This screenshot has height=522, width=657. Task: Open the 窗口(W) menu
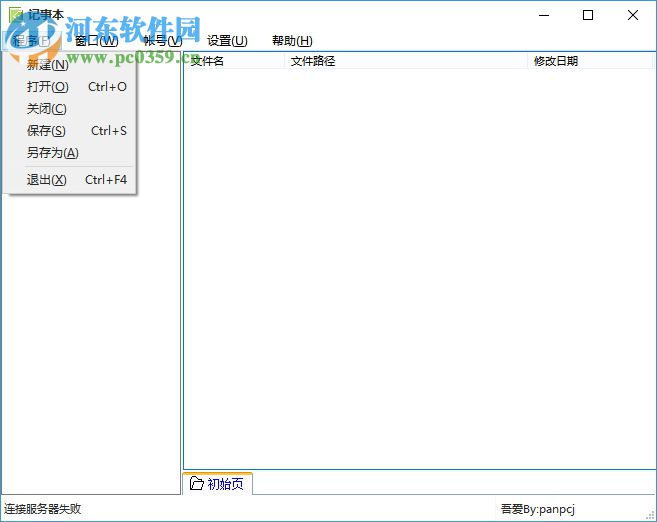point(96,41)
